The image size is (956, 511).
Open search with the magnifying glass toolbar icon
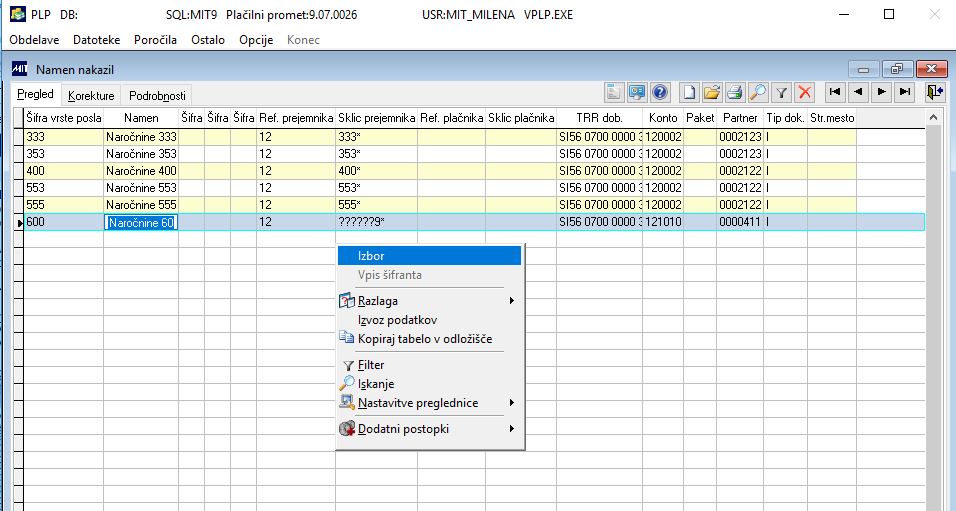(757, 92)
